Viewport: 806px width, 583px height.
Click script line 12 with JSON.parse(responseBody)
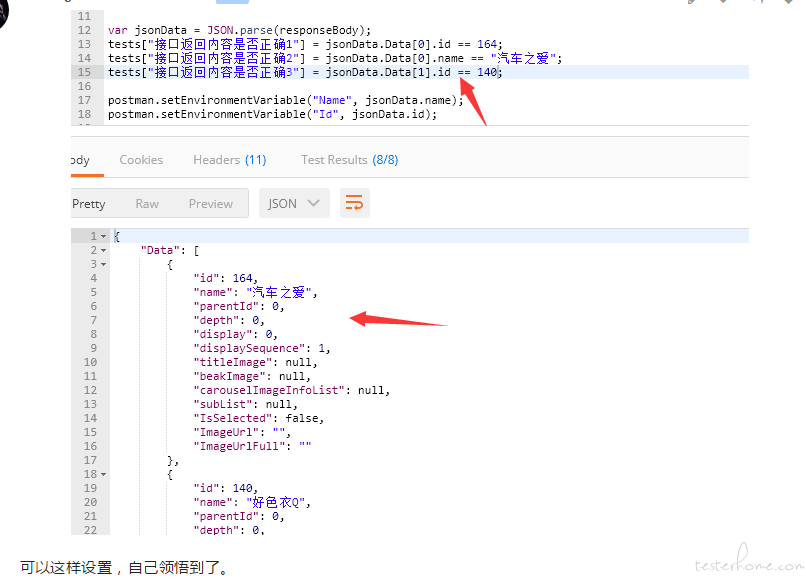pyautogui.click(x=239, y=30)
